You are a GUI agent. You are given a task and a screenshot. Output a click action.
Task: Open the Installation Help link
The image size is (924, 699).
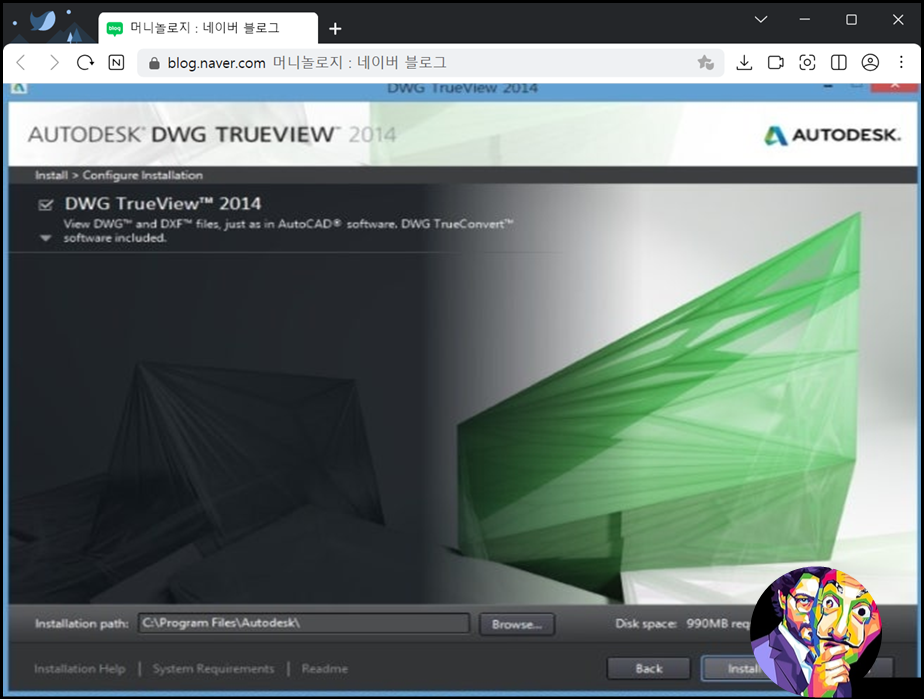[80, 668]
